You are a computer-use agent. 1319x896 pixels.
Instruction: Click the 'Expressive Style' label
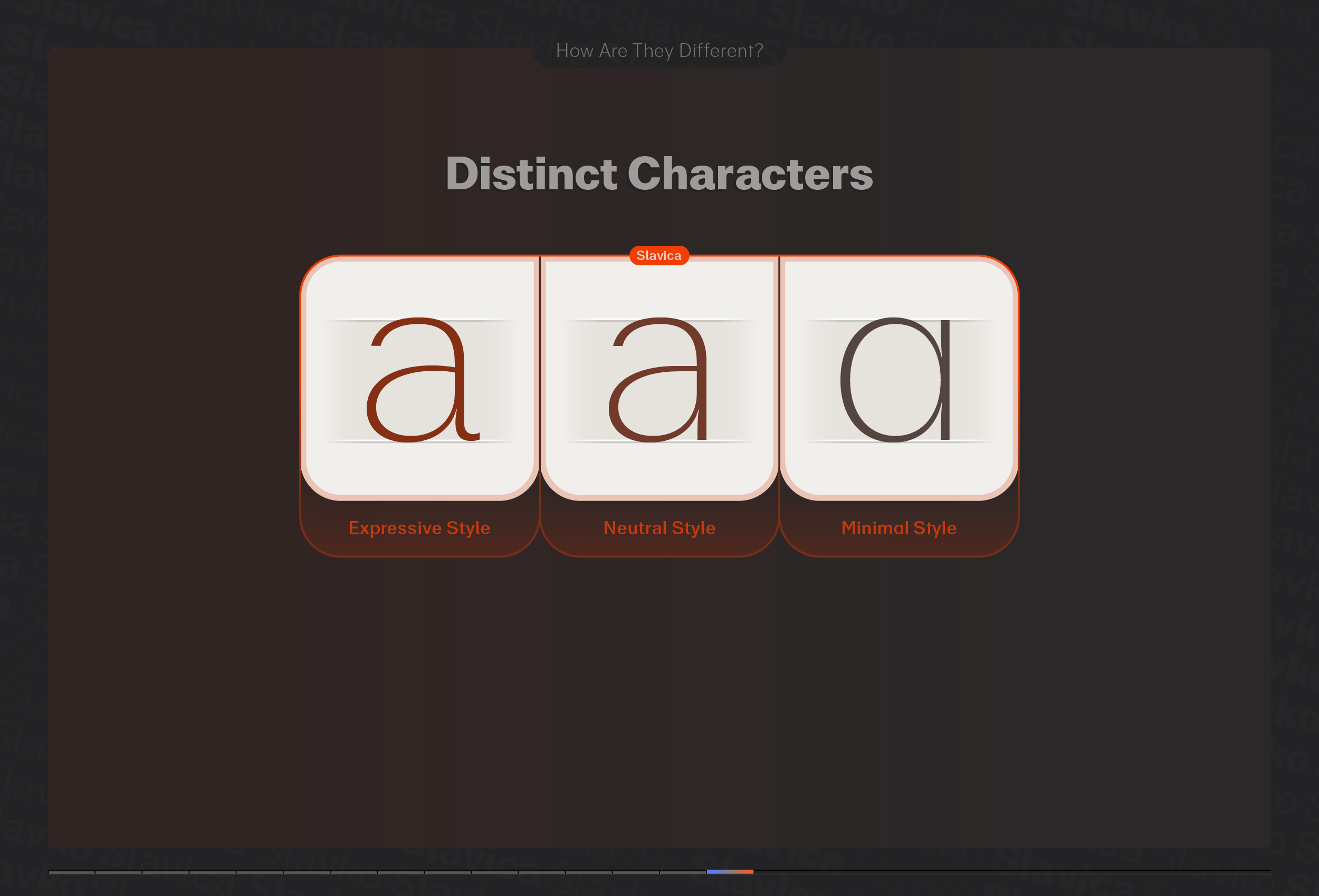pos(419,528)
